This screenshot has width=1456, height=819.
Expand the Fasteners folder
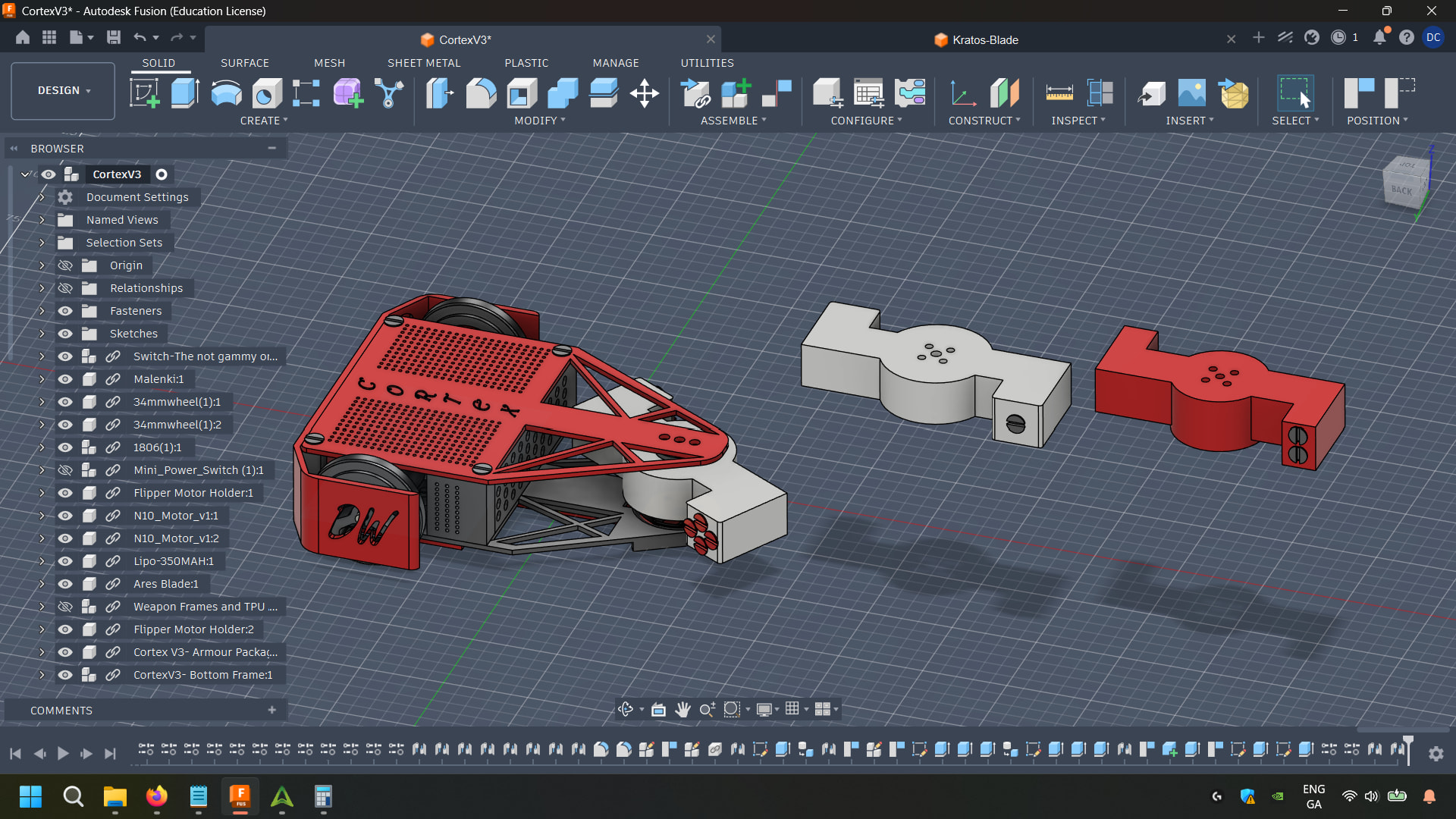[42, 311]
